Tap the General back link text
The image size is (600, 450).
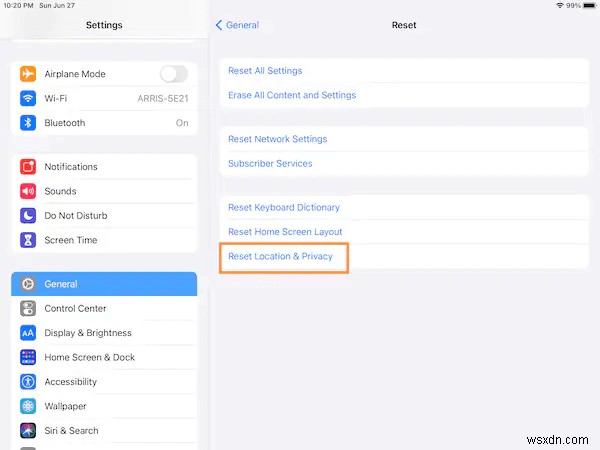click(243, 25)
